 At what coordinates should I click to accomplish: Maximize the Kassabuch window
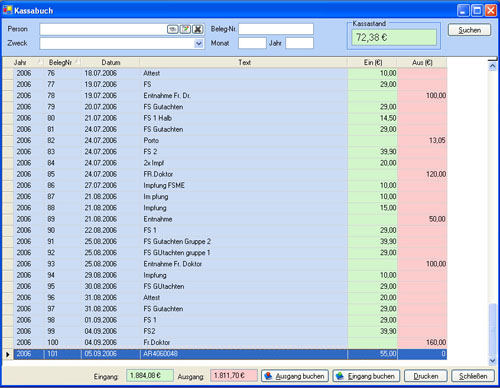click(x=477, y=11)
